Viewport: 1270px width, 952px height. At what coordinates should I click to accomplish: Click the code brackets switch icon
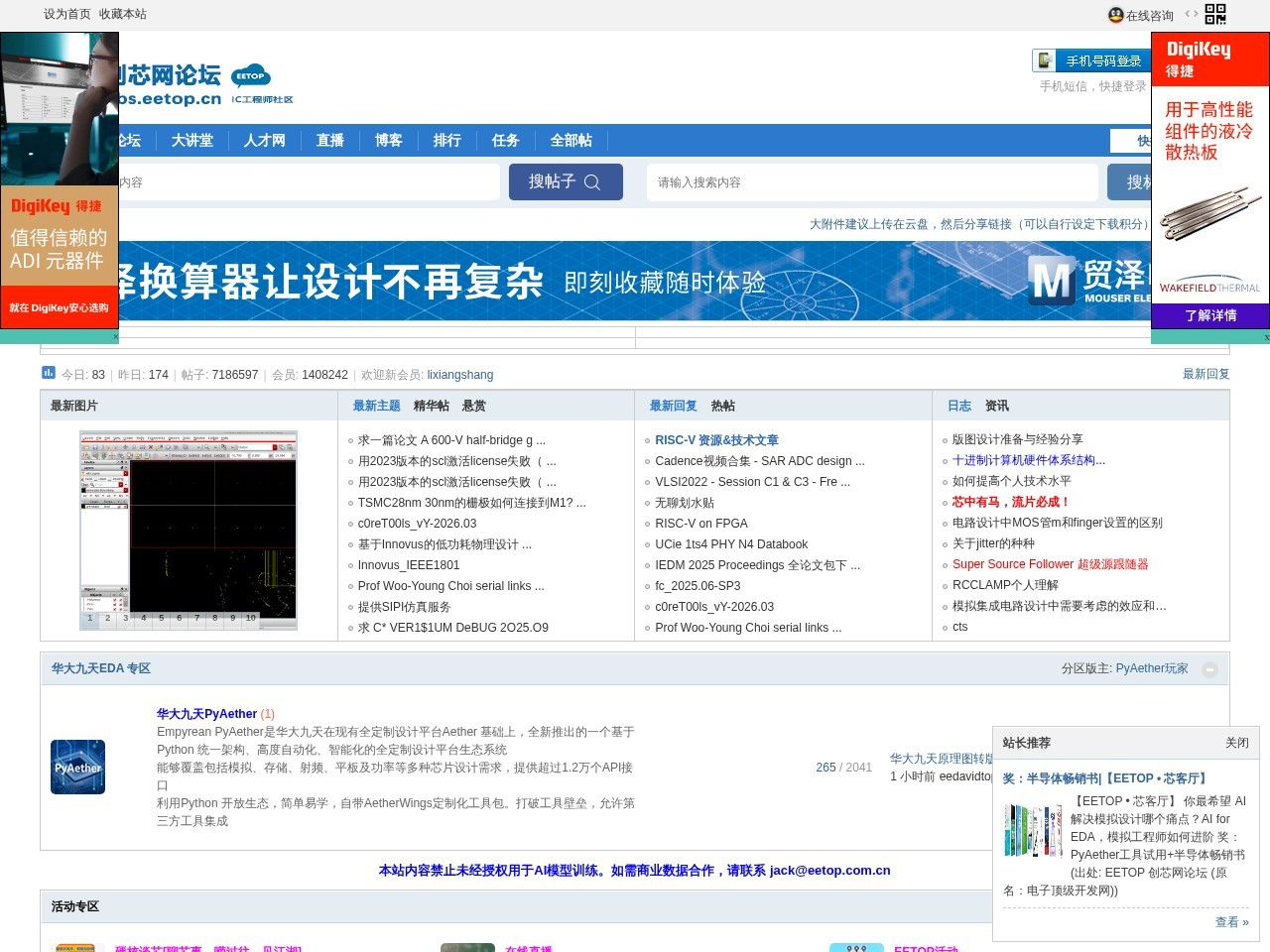click(1191, 14)
